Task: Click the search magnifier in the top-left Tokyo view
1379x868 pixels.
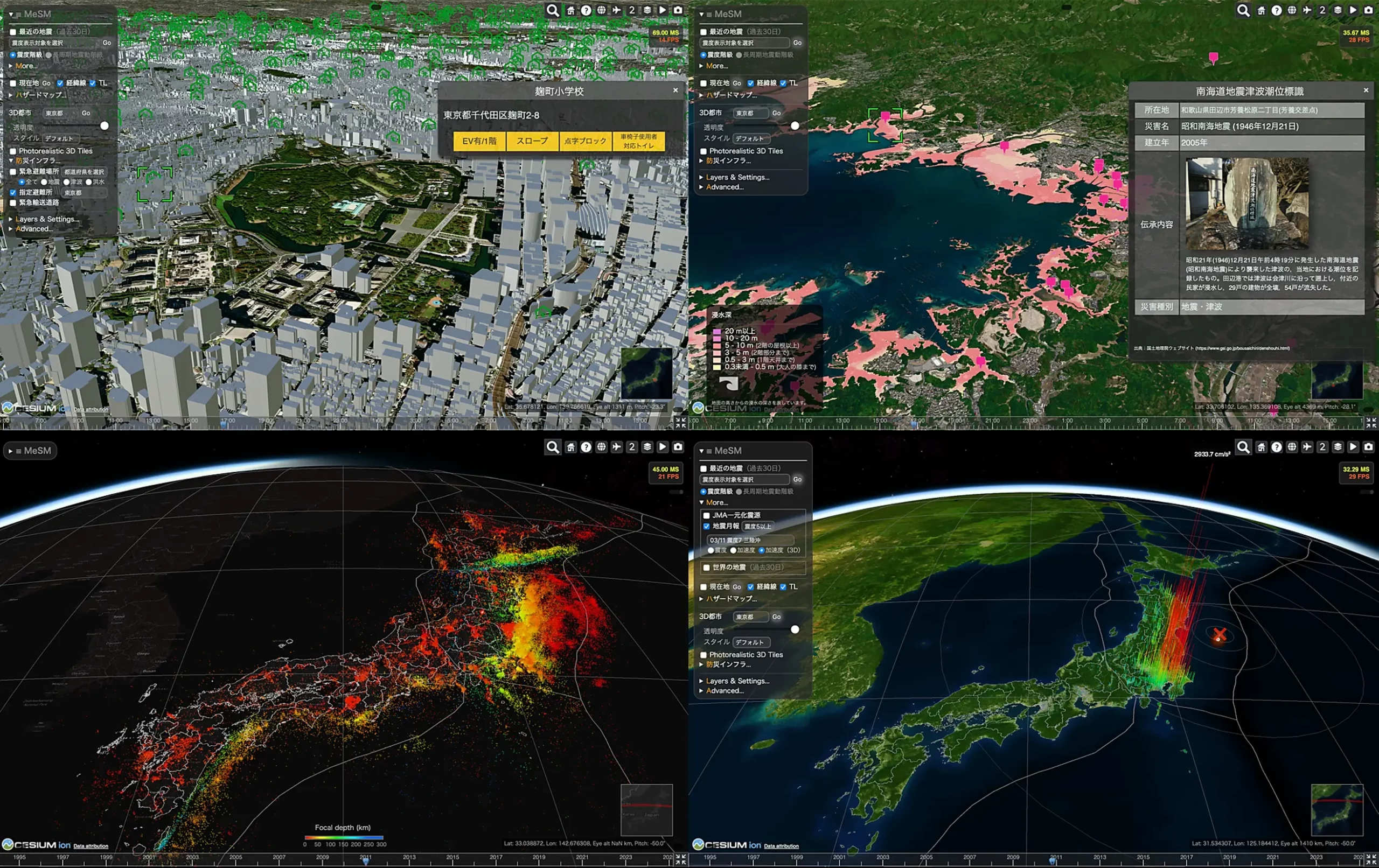Action: point(552,10)
